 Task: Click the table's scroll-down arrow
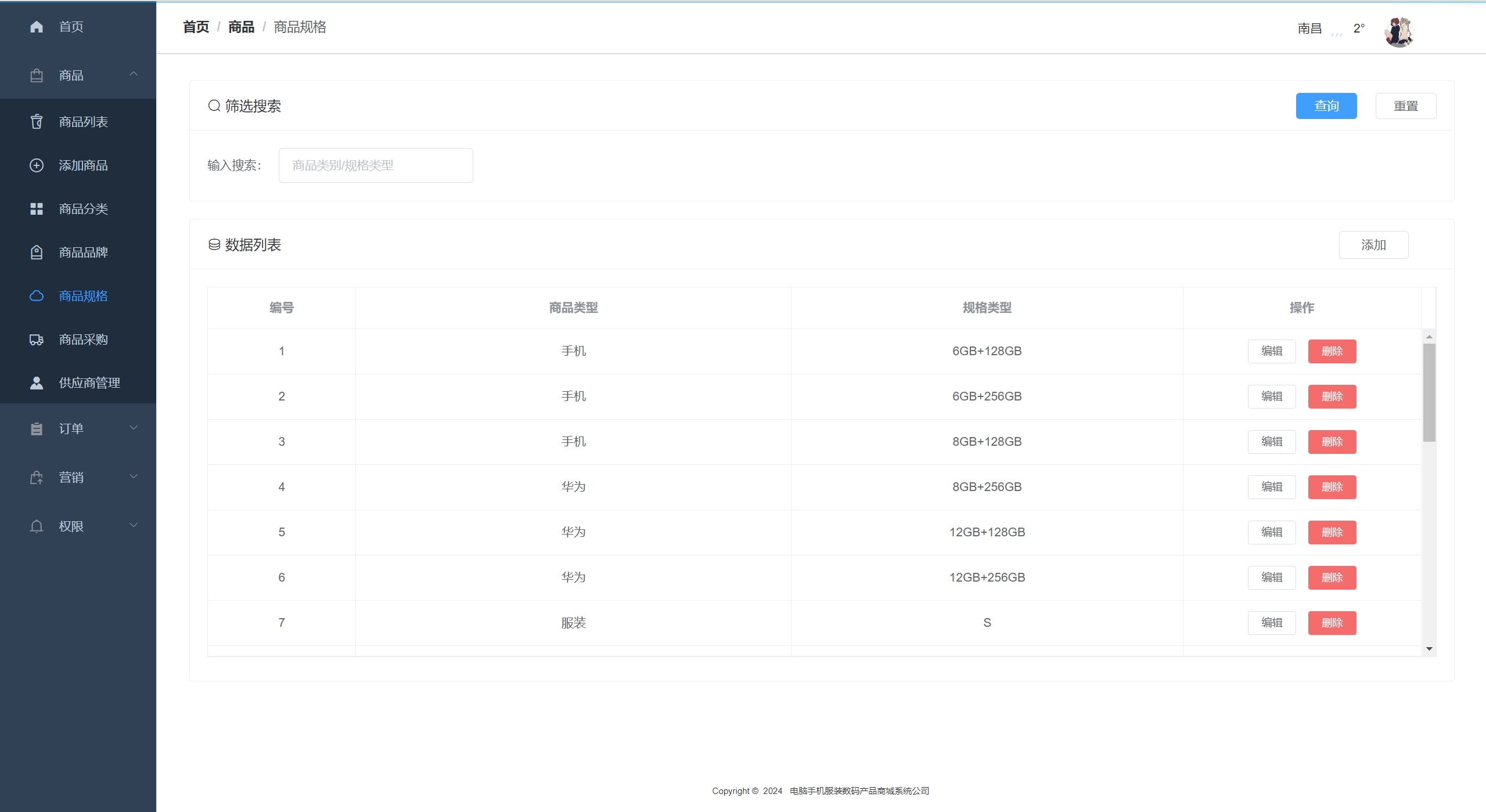pyautogui.click(x=1429, y=649)
